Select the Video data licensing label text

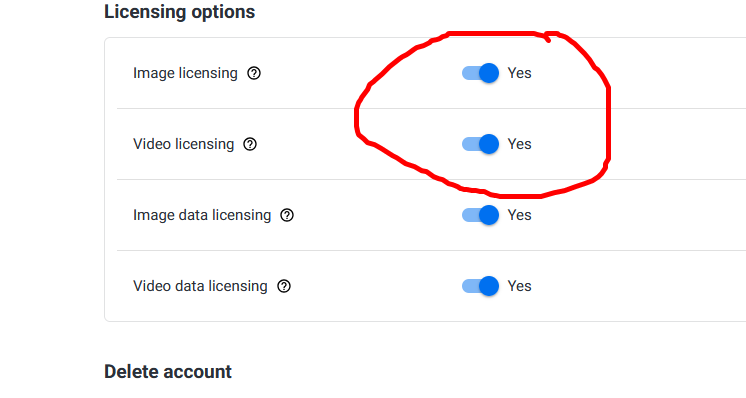tap(200, 286)
